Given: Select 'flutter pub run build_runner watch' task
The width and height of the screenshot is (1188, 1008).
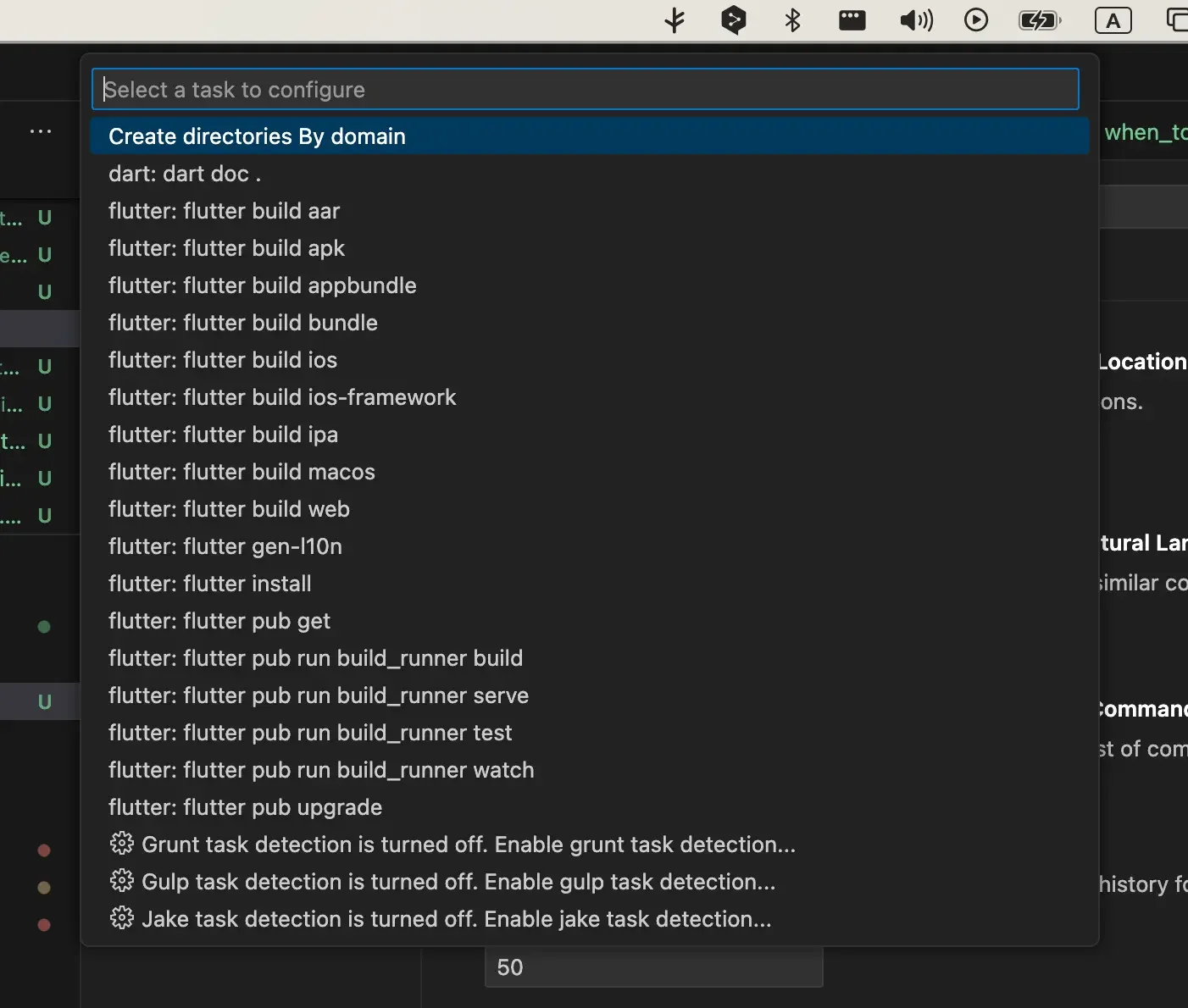Looking at the screenshot, I should coord(590,770).
